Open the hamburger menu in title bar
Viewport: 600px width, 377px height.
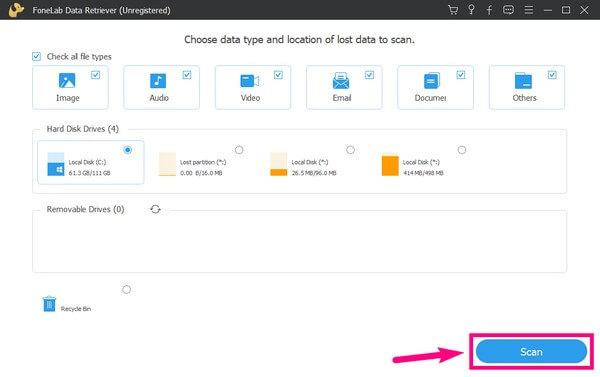pyautogui.click(x=529, y=10)
